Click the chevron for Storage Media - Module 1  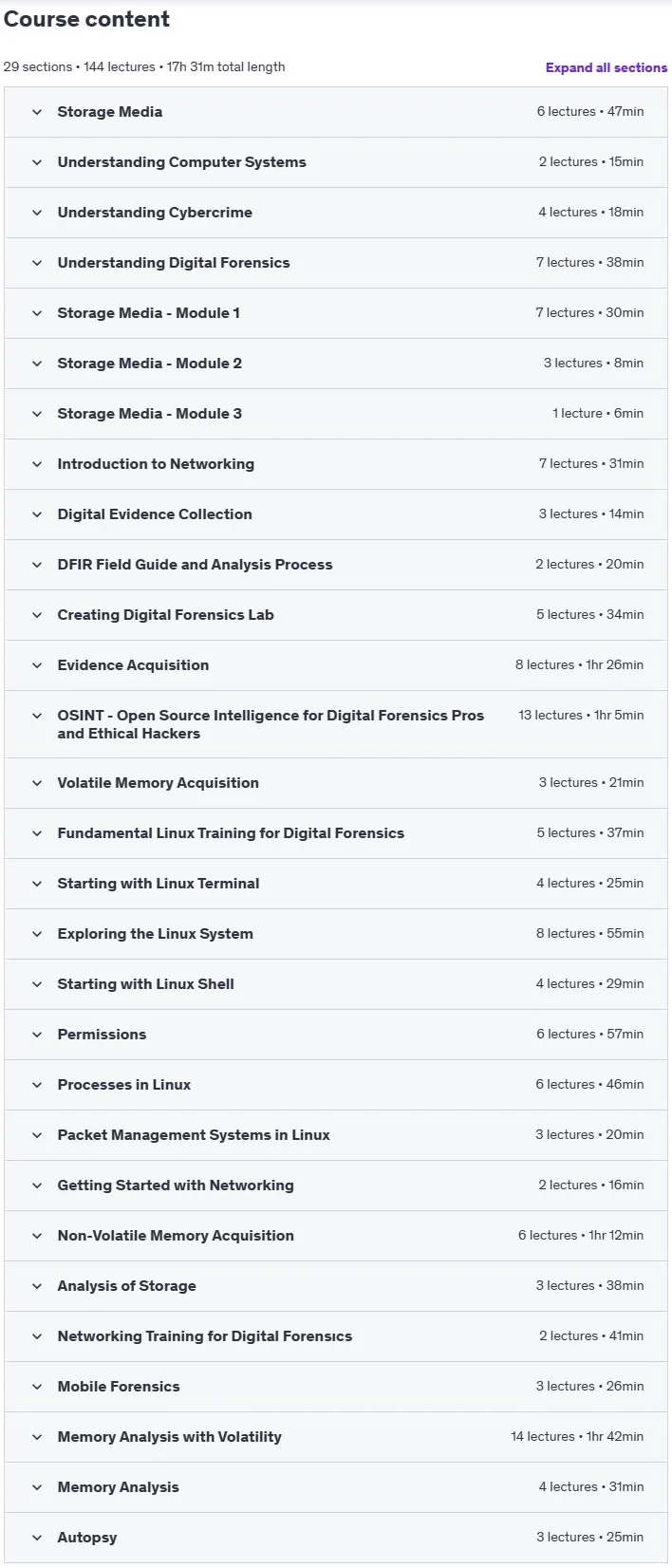pyautogui.click(x=37, y=313)
